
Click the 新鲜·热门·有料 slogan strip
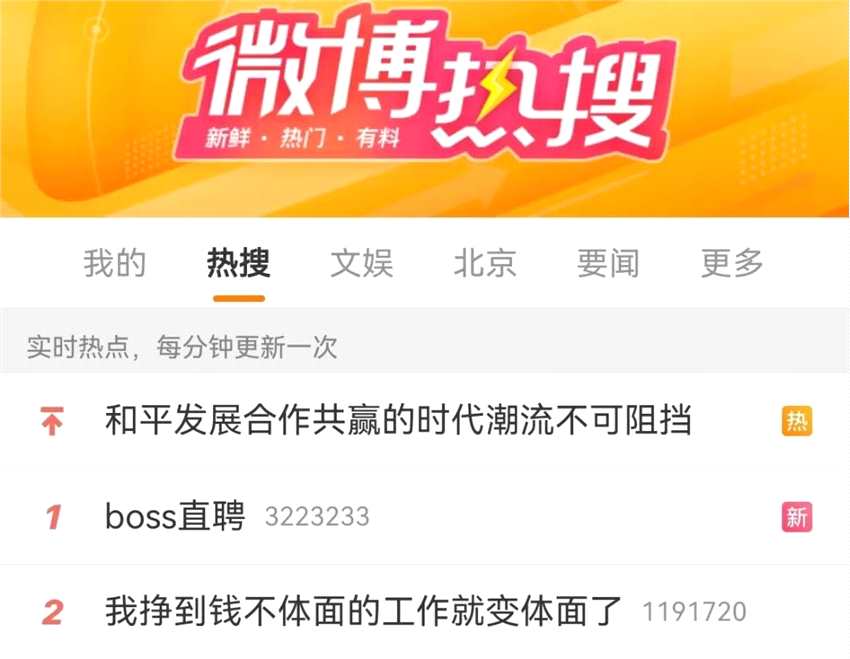[x=302, y=139]
